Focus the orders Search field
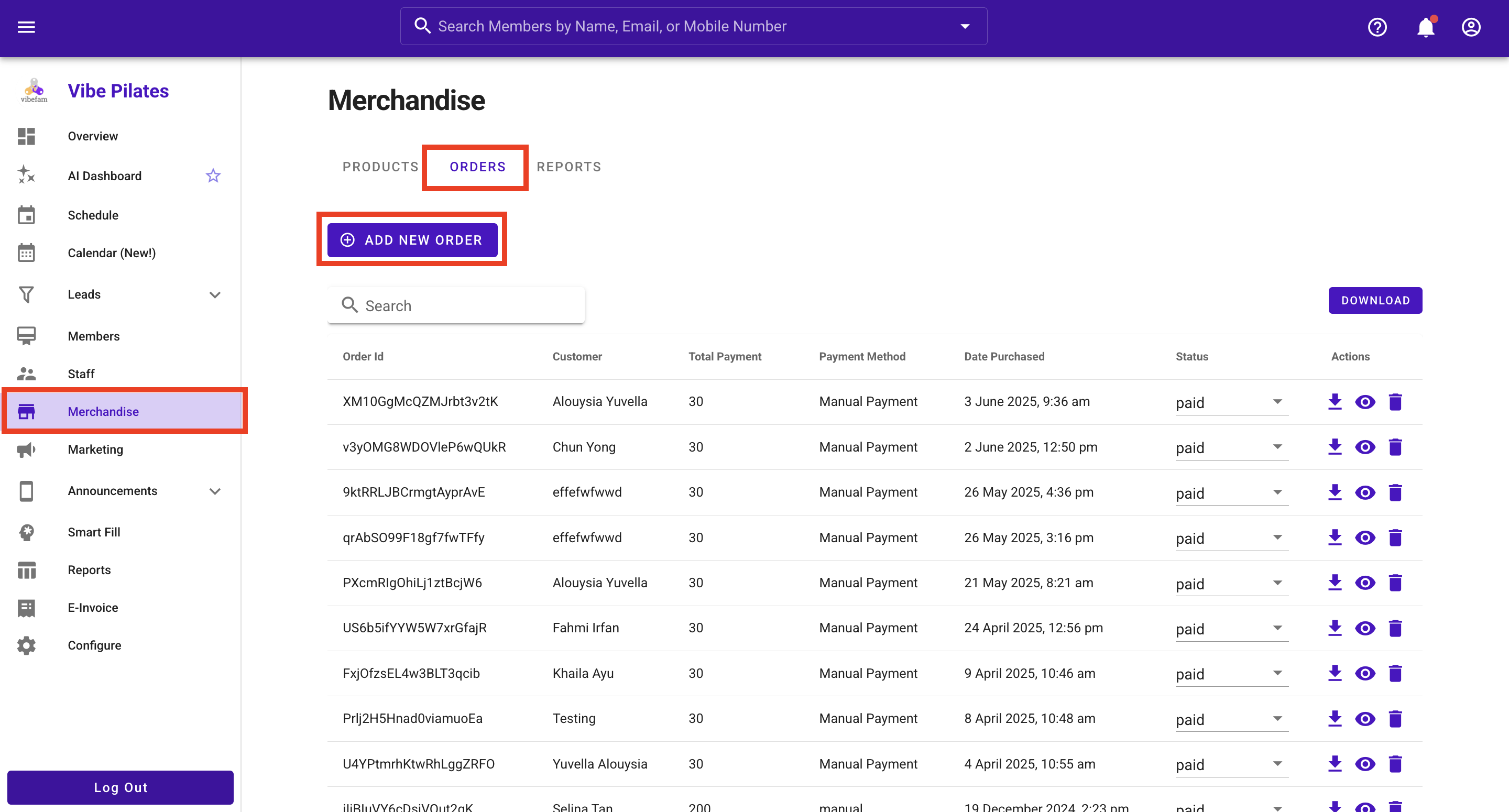This screenshot has height=812, width=1509. click(456, 305)
